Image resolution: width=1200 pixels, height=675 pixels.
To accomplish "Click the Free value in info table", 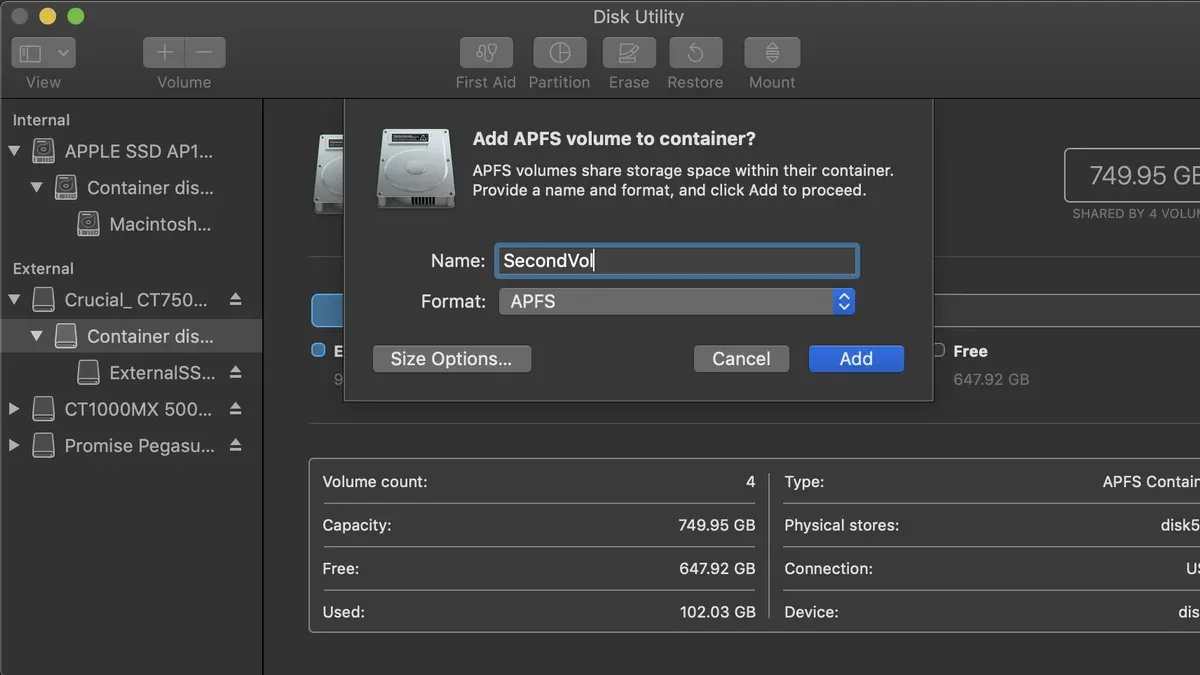I will (717, 568).
